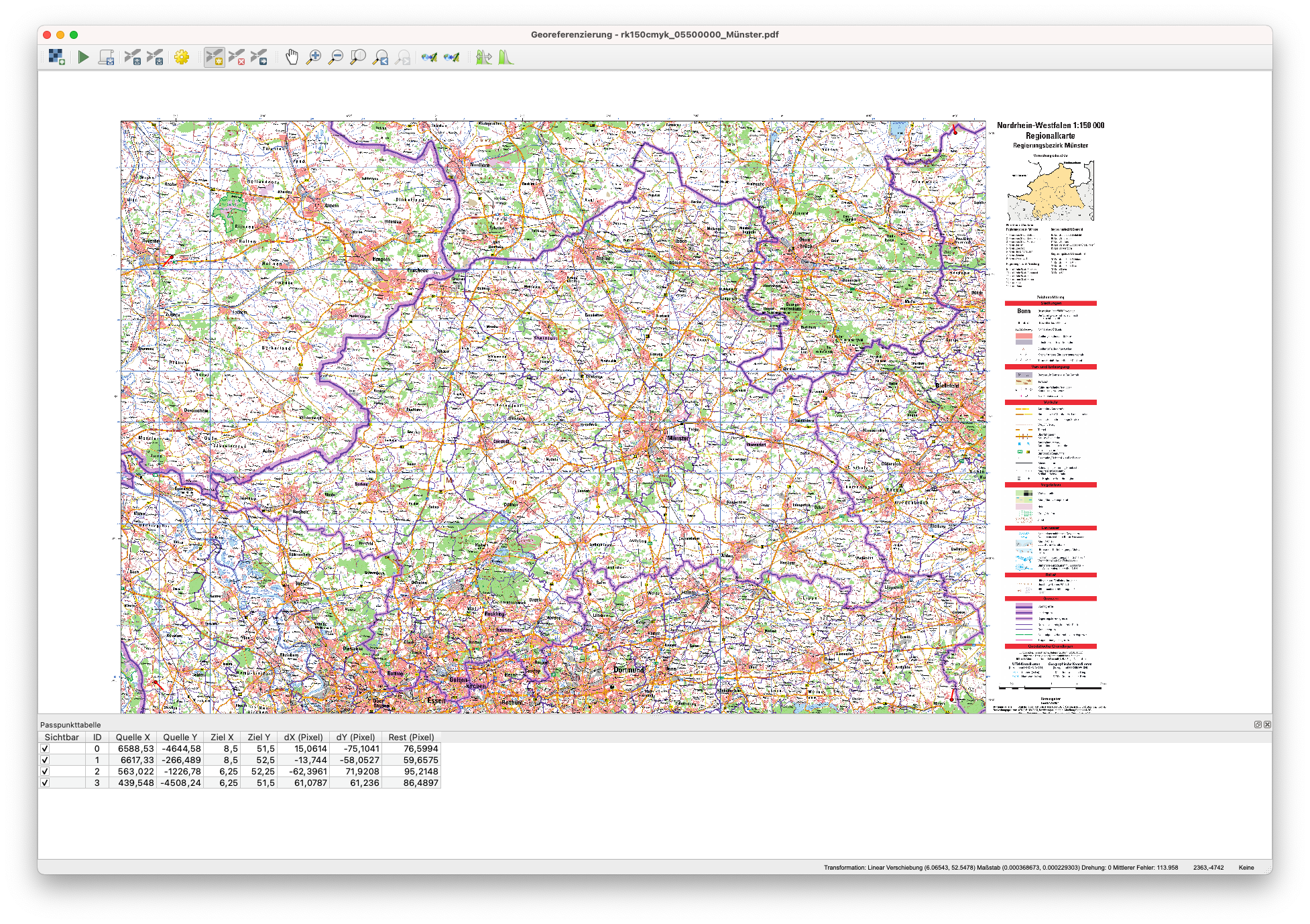Screen dimensions: 1310x924
Task: Activate the Pan hand tool
Action: pyautogui.click(x=292, y=57)
